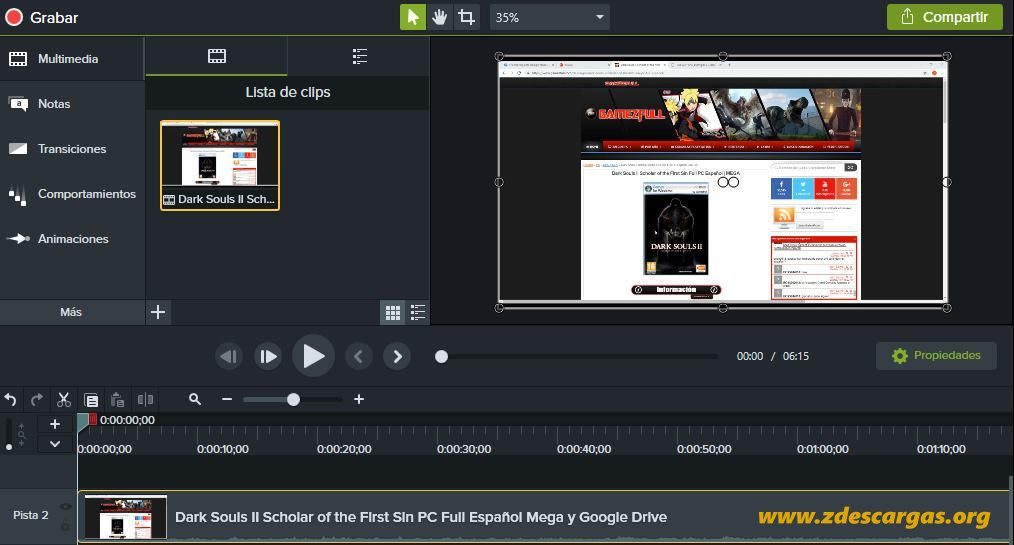
Task: Select the Pista 2 track label
Action: (x=30, y=515)
